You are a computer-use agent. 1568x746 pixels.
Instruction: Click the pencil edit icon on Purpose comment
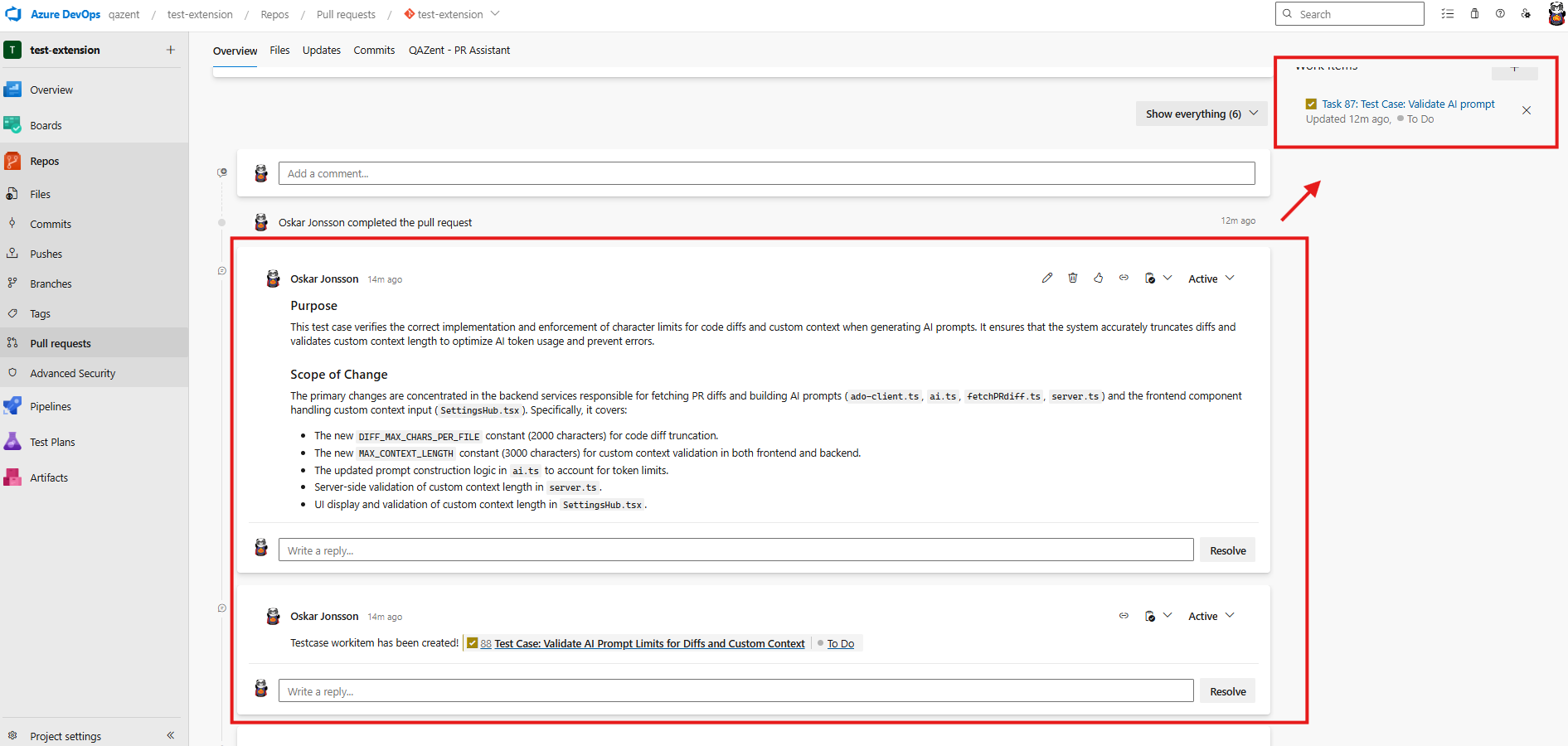tap(1047, 279)
